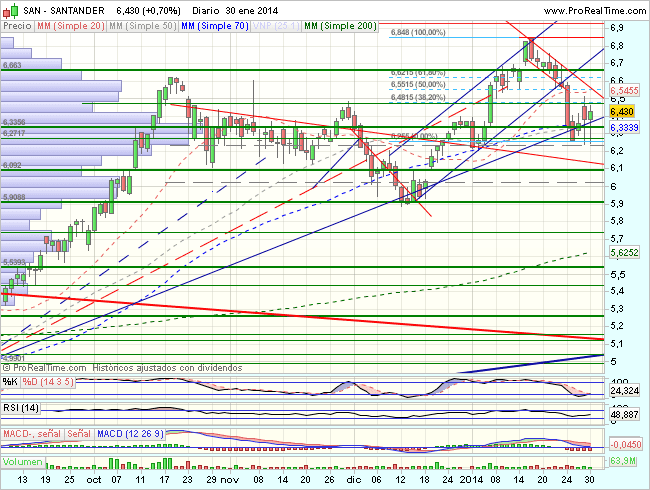Click the Diario 30 ene 2014 header text
This screenshot has width=650, height=490.
point(235,11)
